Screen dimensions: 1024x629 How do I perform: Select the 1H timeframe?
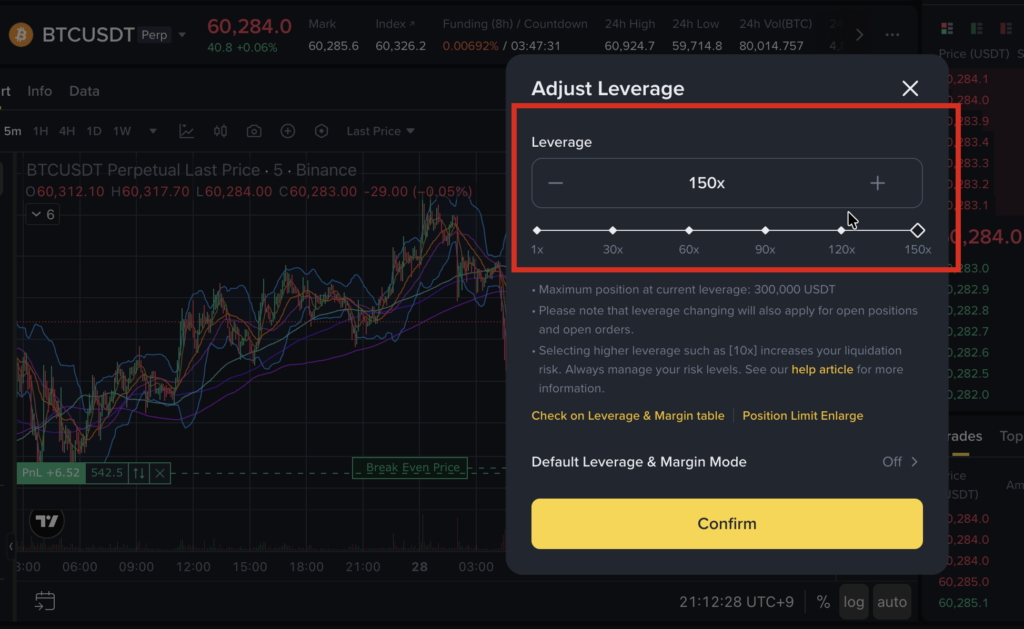(x=40, y=131)
